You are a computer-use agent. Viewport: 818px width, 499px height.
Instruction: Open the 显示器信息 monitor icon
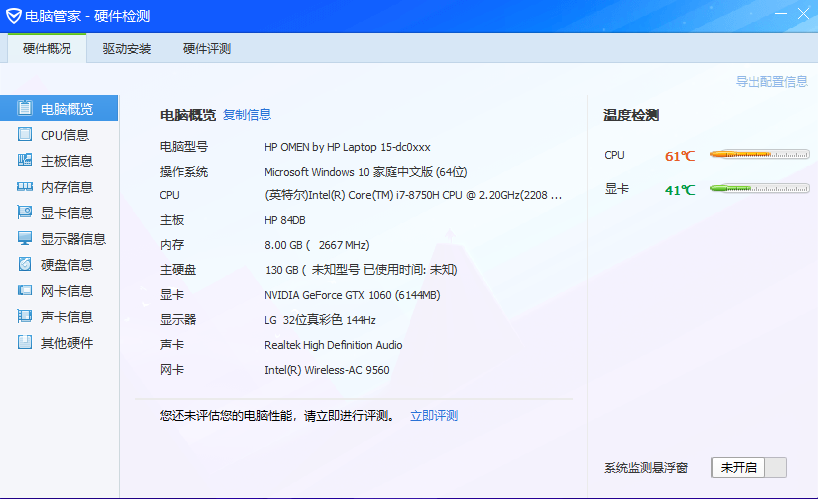(x=25, y=239)
